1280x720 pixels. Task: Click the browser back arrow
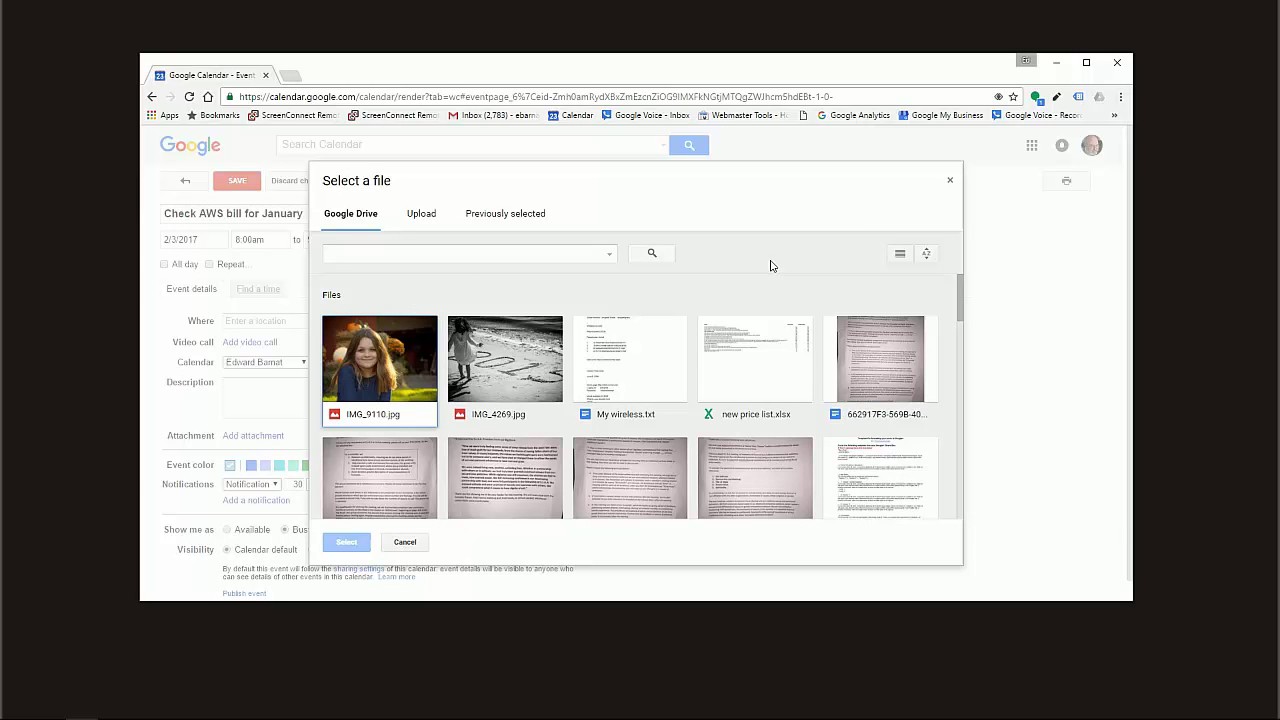click(152, 97)
